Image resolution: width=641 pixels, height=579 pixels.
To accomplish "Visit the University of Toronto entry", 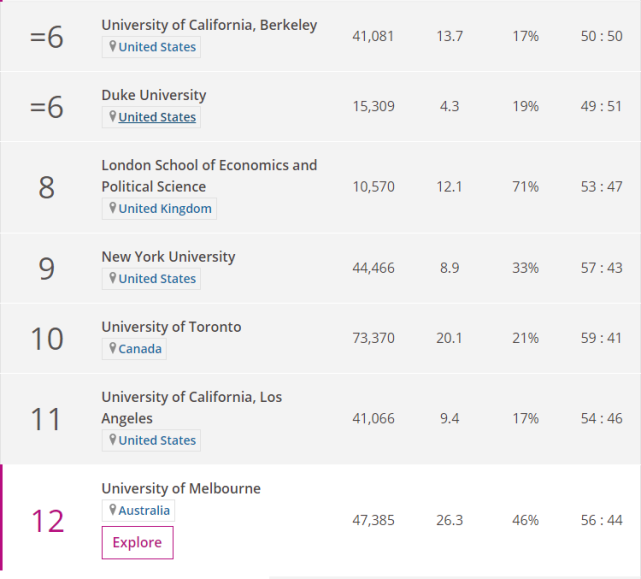I will [x=171, y=327].
